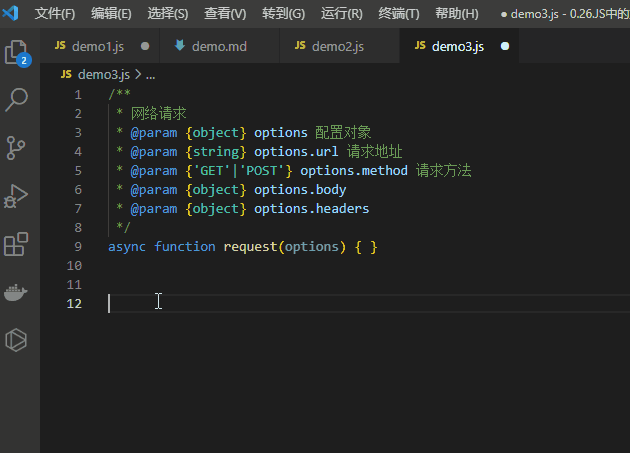
Task: Click the text 请求方法 on line 5
Action: coord(444,170)
